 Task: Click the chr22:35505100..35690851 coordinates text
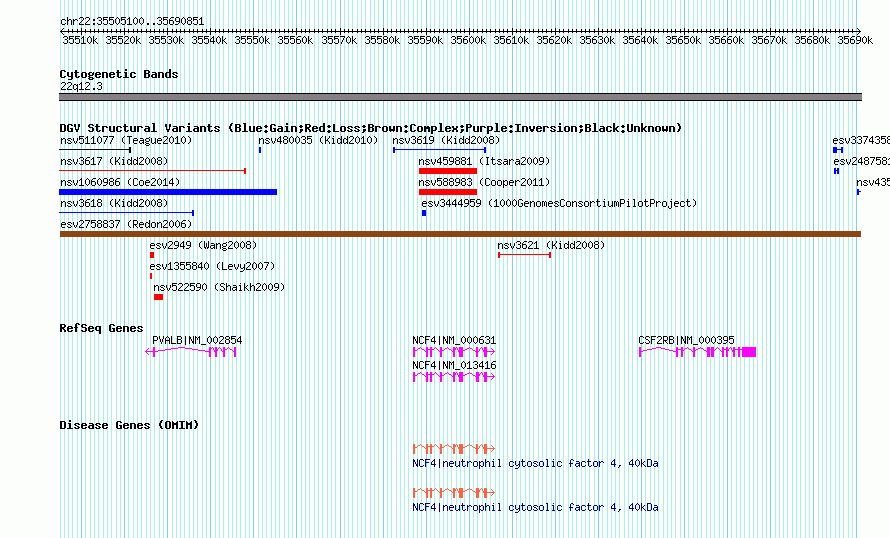[132, 21]
